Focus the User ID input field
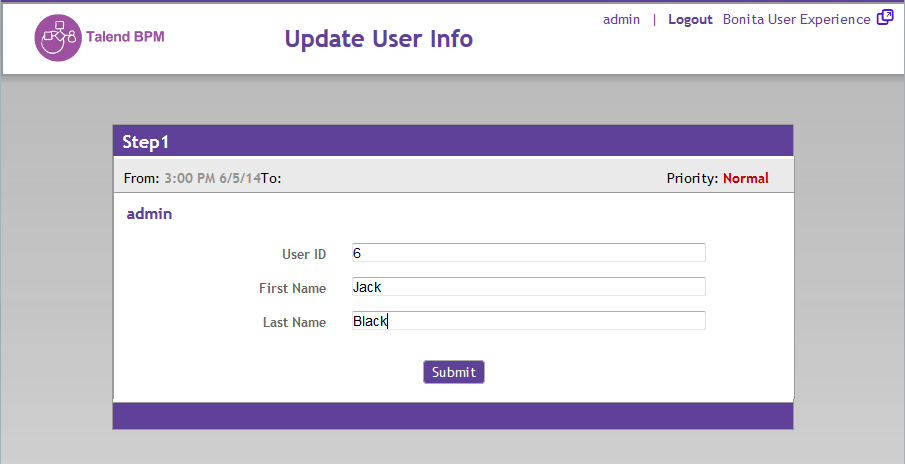This screenshot has width=905, height=464. 529,253
